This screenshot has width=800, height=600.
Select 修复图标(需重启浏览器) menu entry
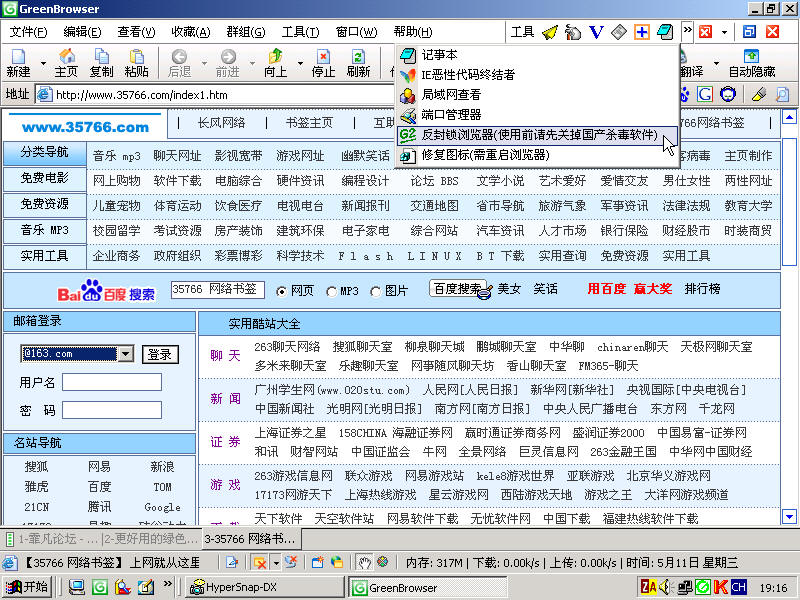[537, 155]
